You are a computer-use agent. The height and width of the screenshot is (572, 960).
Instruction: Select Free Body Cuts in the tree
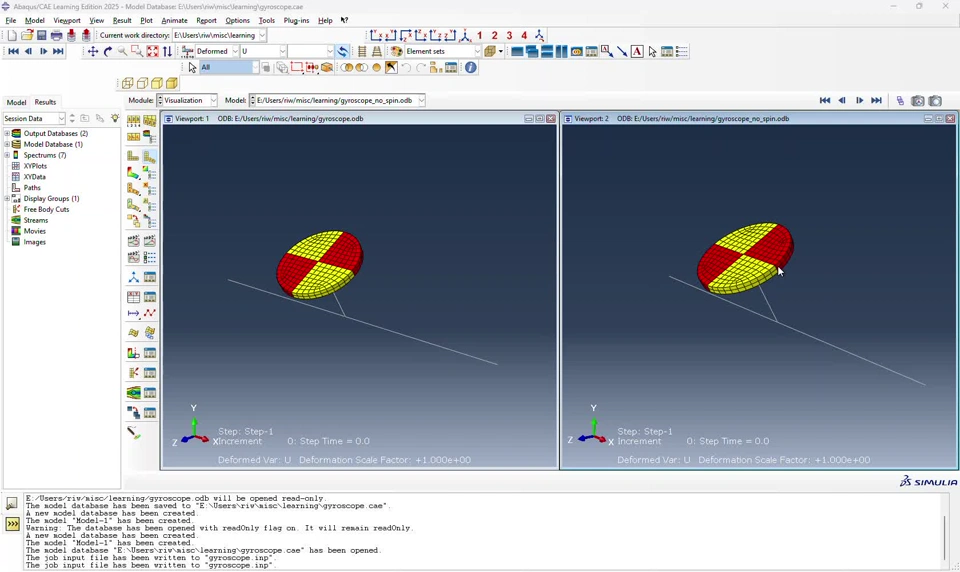click(x=46, y=209)
